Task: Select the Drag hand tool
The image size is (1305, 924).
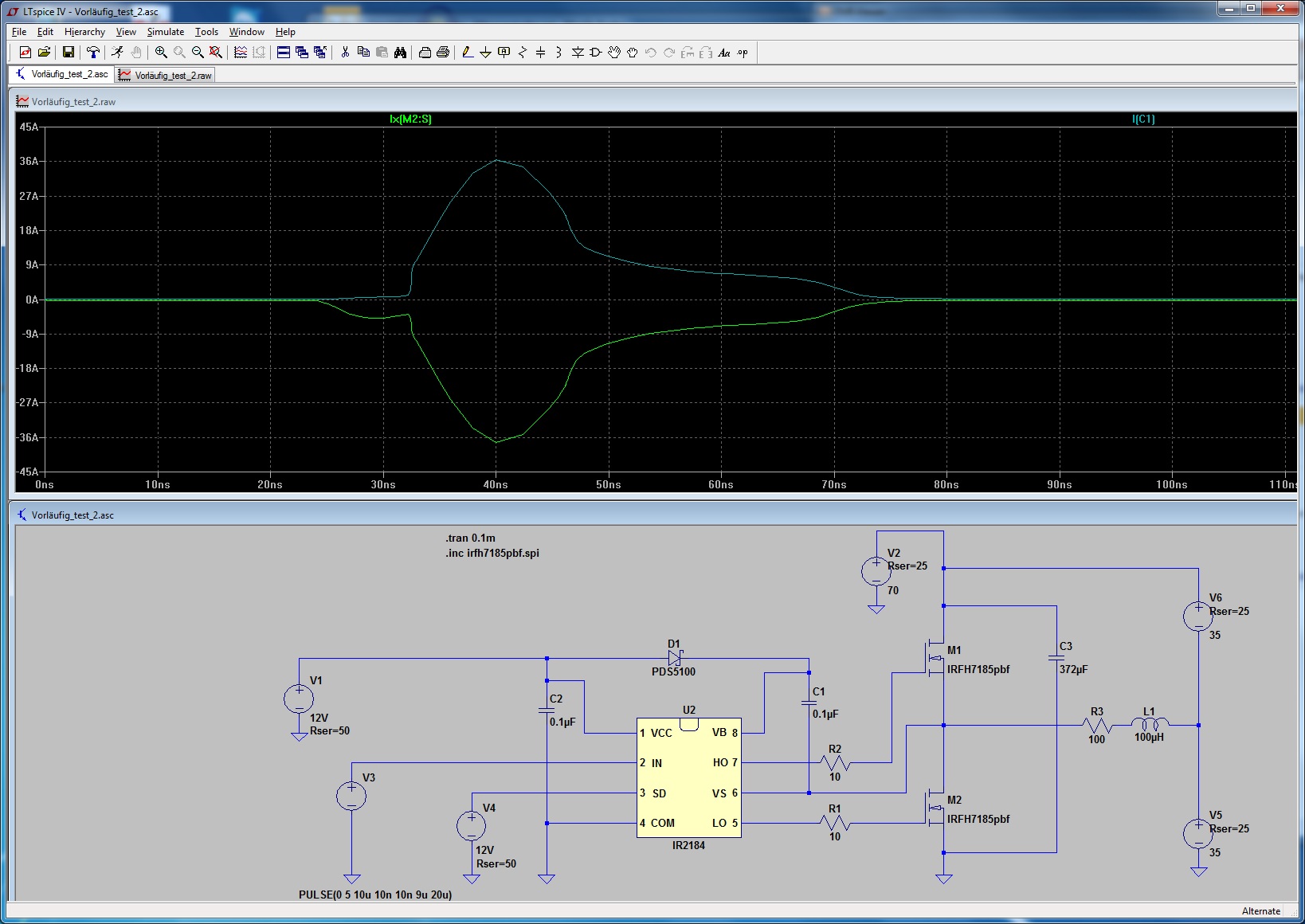Action: 633,53
